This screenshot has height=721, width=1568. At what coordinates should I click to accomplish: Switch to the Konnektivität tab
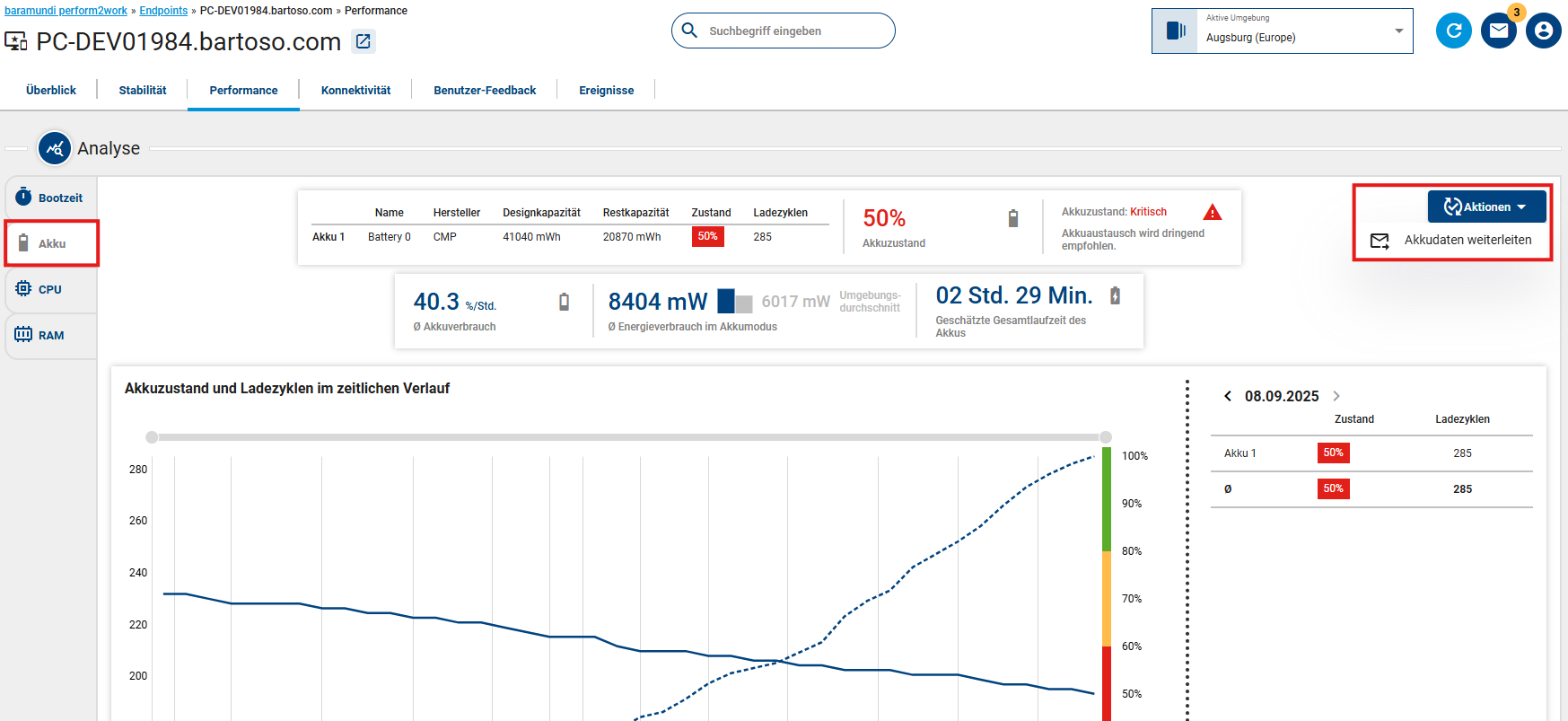355,90
